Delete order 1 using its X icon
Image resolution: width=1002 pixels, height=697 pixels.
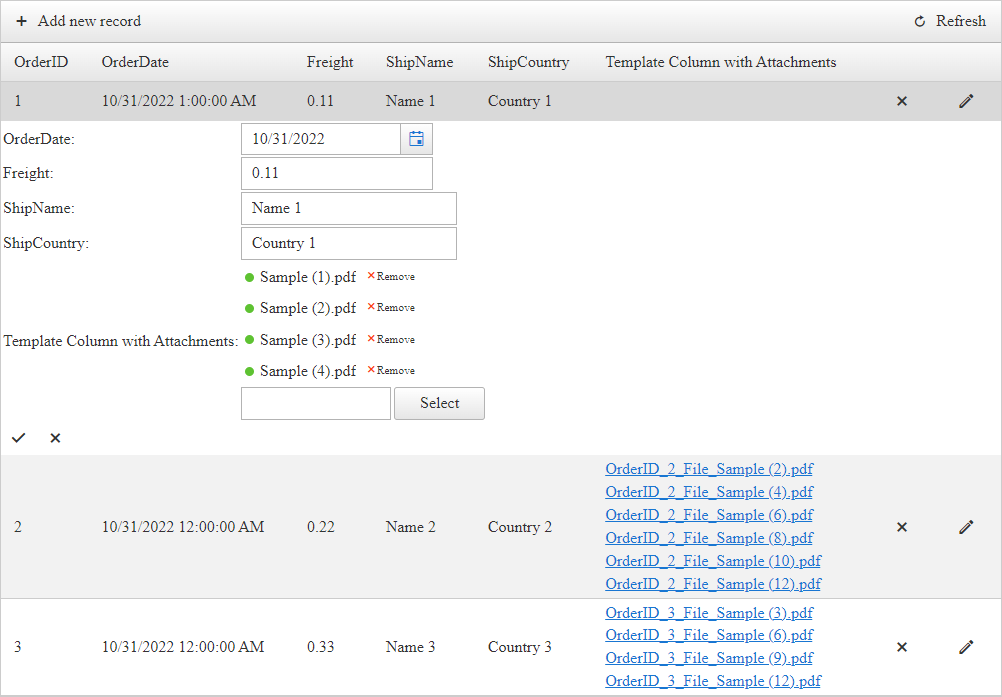902,101
